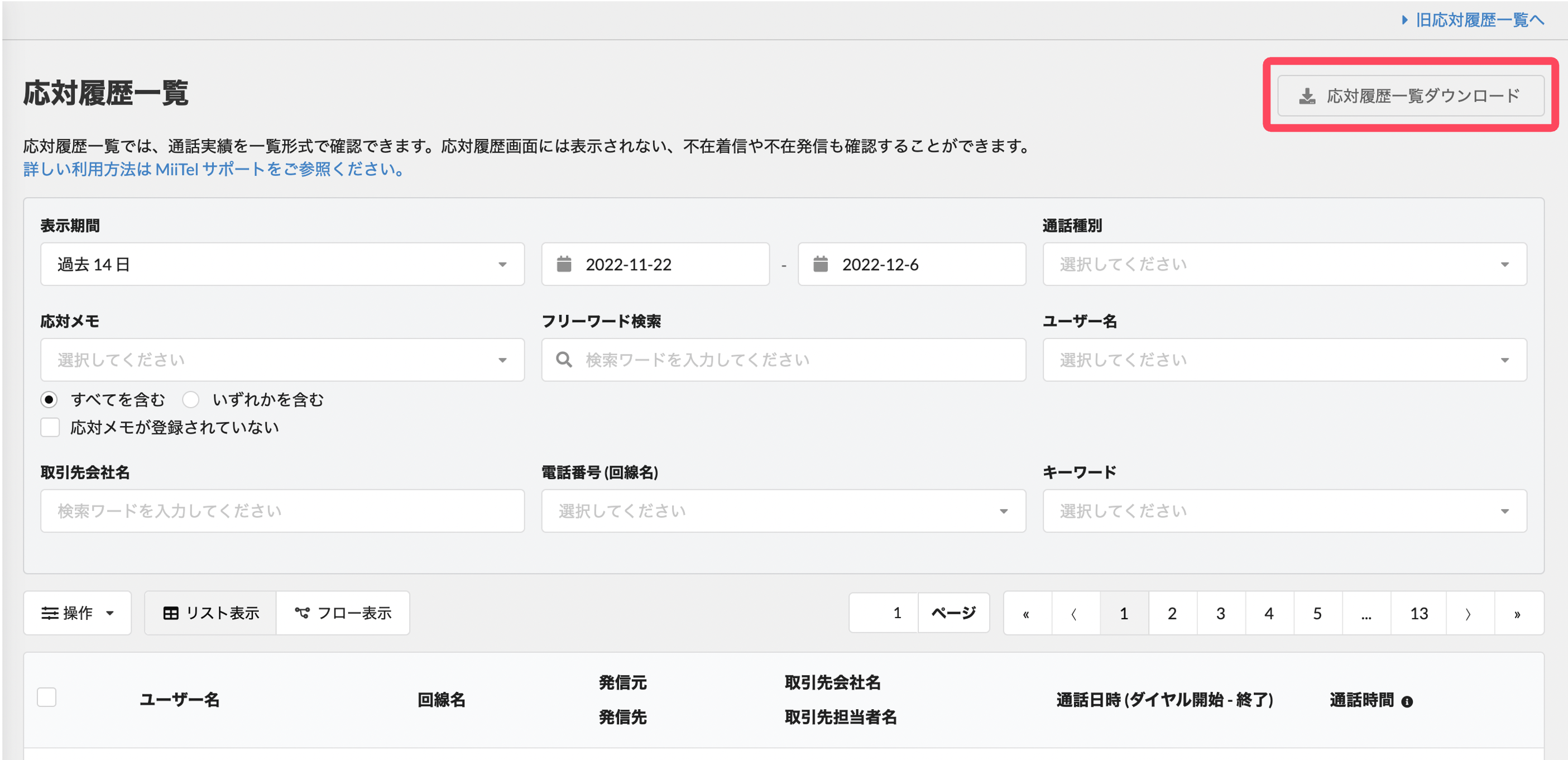Open the 通話種別 dropdown
Screen dimensions: 1568x760
click(1284, 264)
